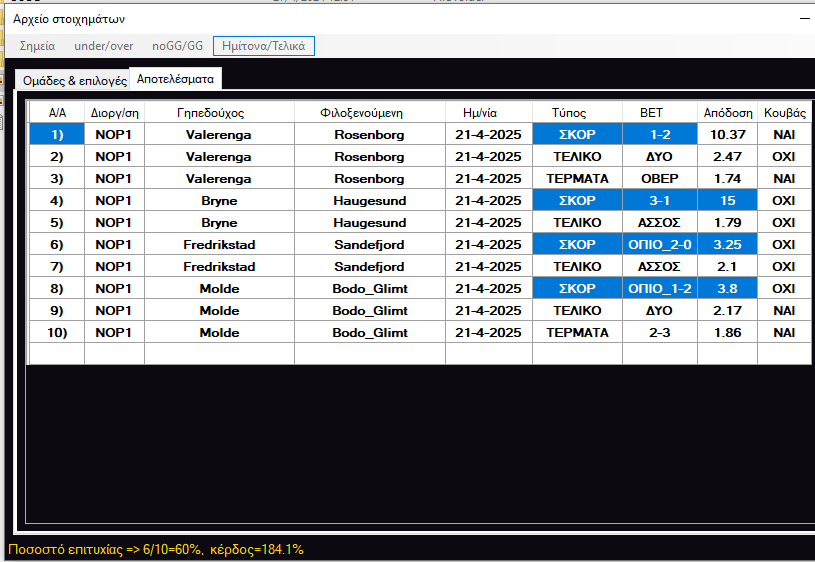Select the ΟΒΕΡ bet cell in row 3
This screenshot has height=562, width=815.
click(x=659, y=179)
